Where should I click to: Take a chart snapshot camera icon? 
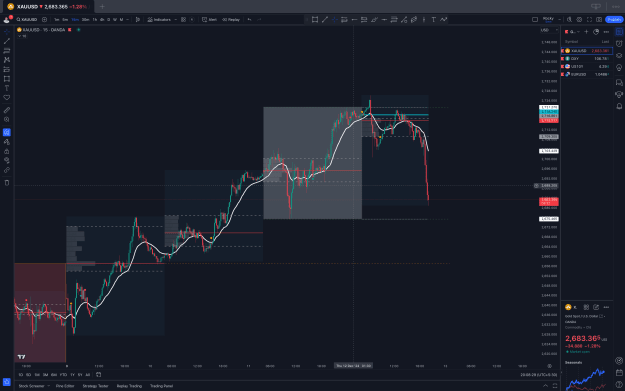pos(599,20)
